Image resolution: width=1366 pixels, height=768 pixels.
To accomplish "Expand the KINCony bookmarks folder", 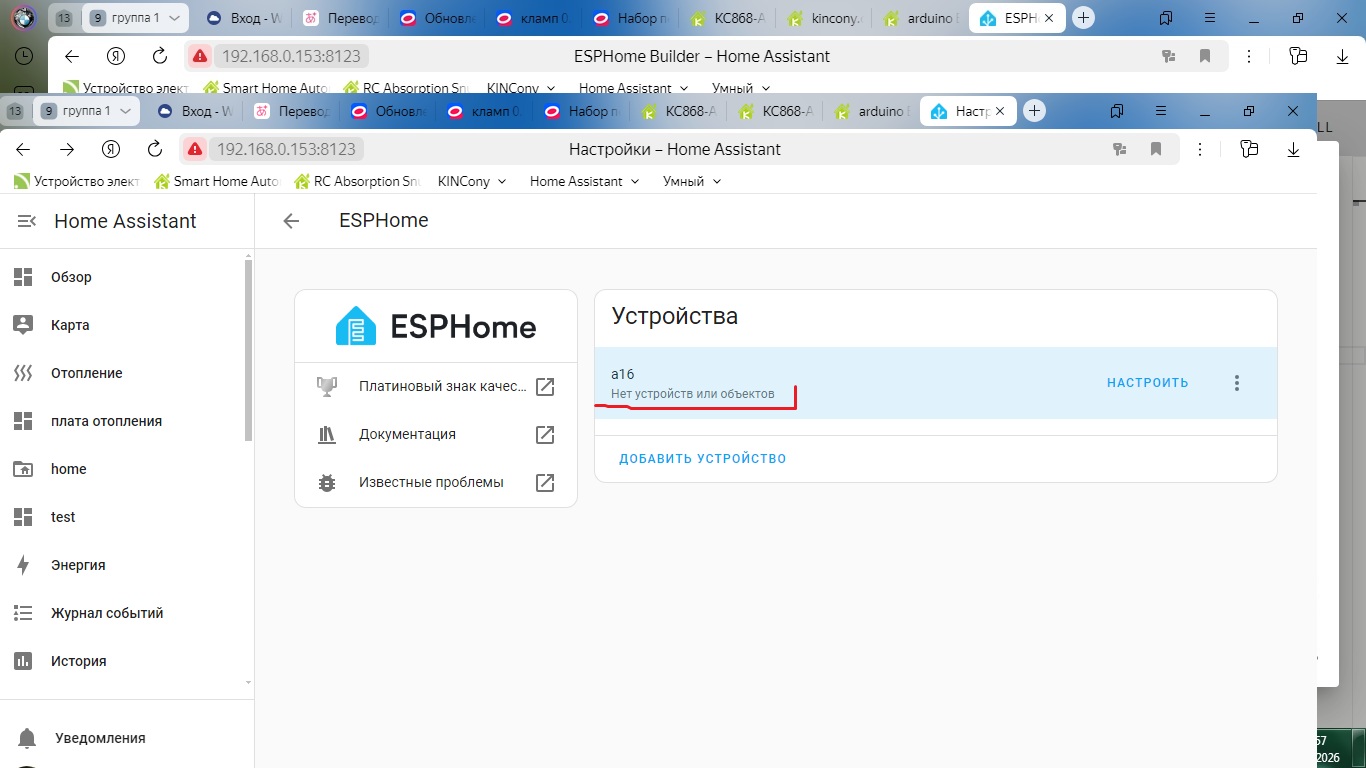I will pos(471,181).
